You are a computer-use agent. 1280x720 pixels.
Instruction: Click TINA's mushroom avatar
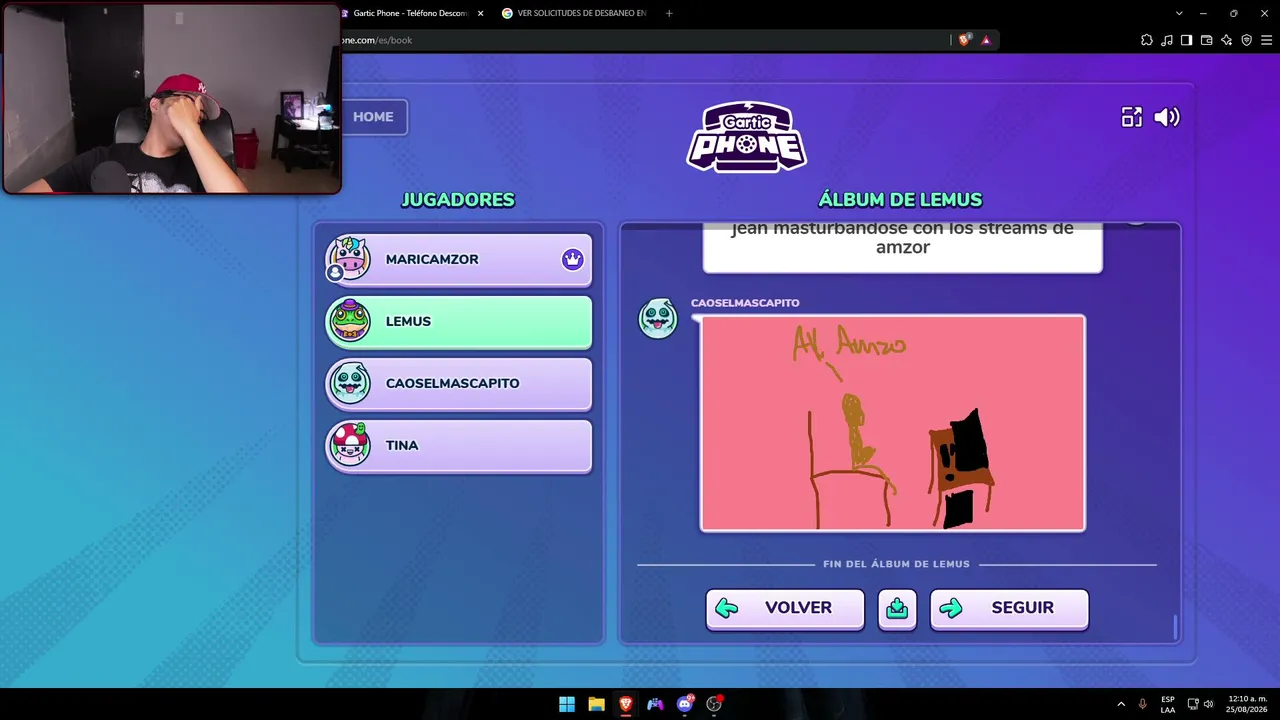(x=350, y=445)
